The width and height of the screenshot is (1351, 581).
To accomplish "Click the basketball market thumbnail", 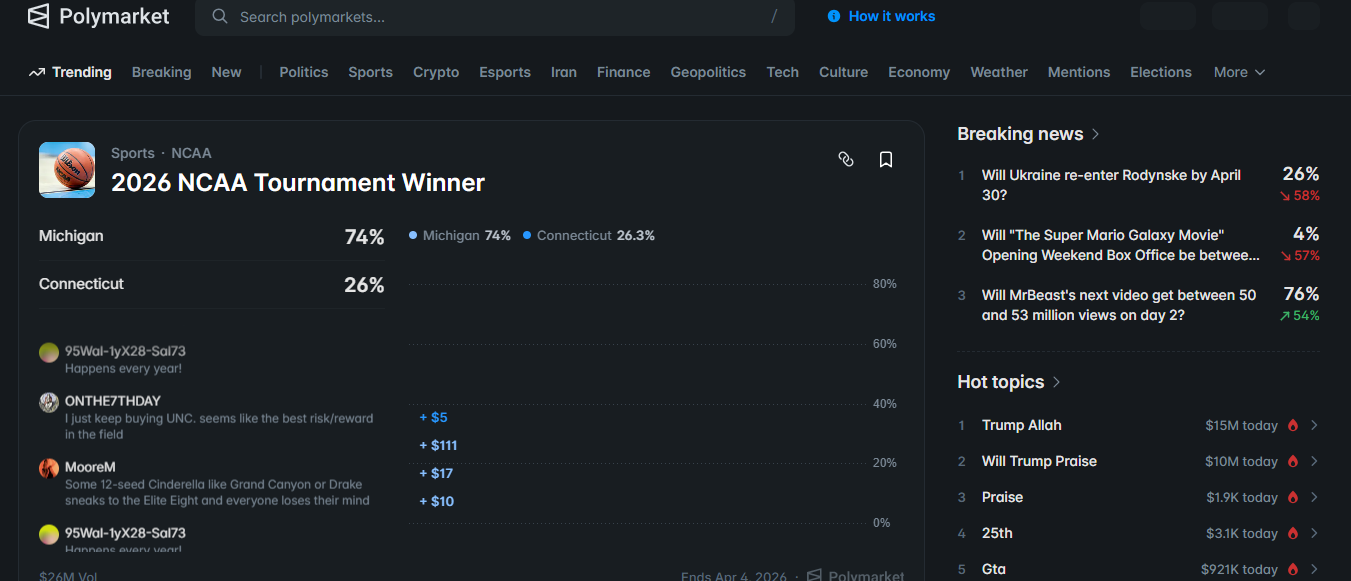I will 67,169.
